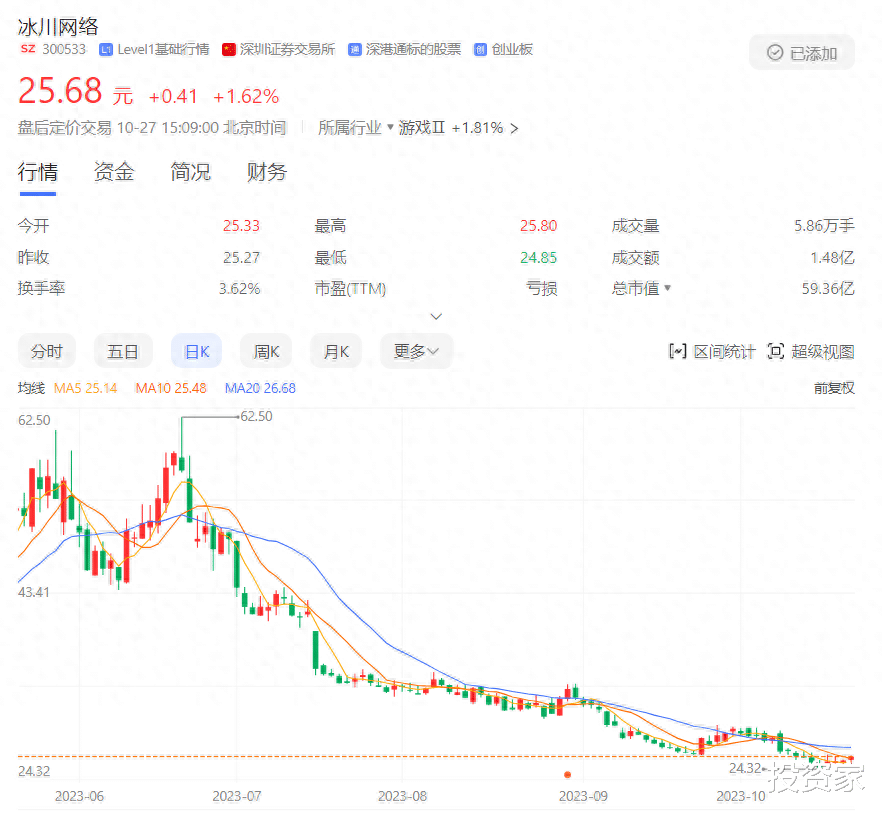Image resolution: width=882 pixels, height=815 pixels.
Task: Click the MA5 25.14 legend
Action: (x=86, y=388)
